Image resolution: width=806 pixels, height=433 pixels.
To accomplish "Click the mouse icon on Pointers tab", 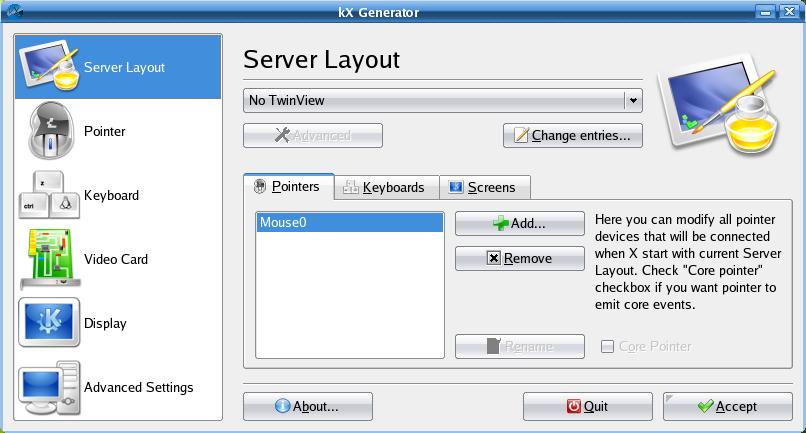I will tap(260, 186).
